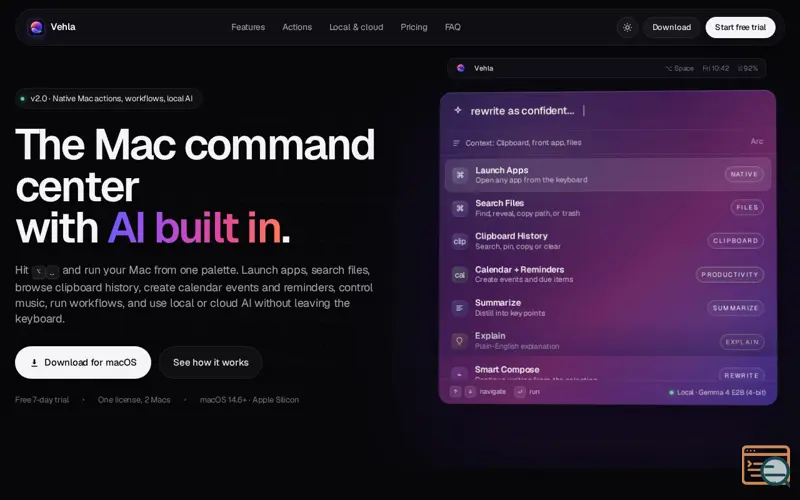Click the return key run icon
The image size is (800, 500).
point(520,392)
